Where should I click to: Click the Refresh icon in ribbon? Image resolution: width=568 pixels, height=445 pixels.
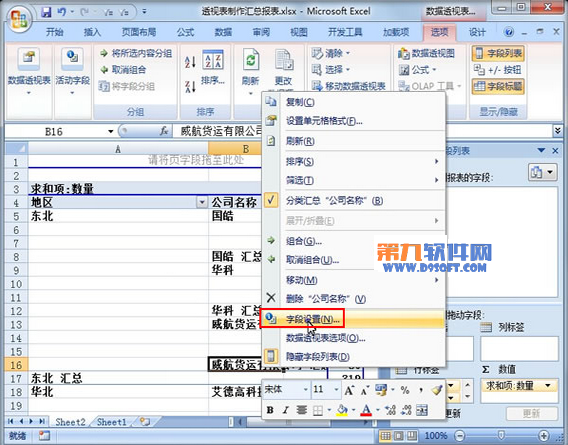(x=251, y=59)
